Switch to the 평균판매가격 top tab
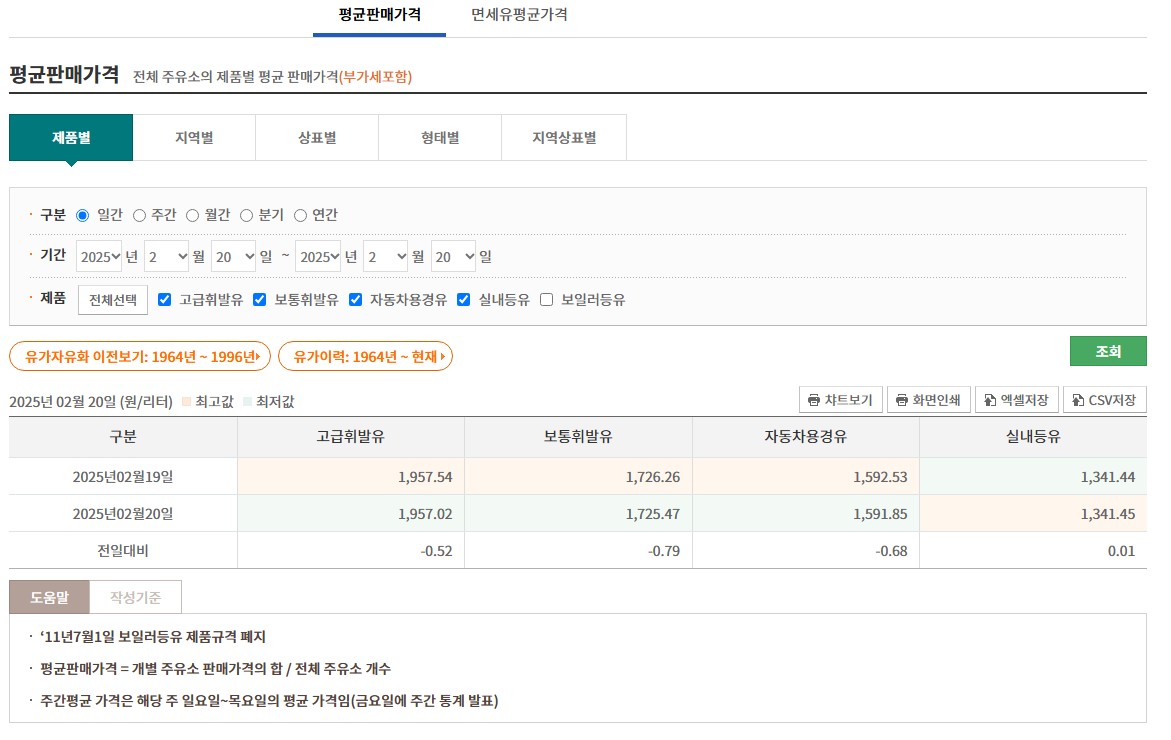 coord(379,16)
